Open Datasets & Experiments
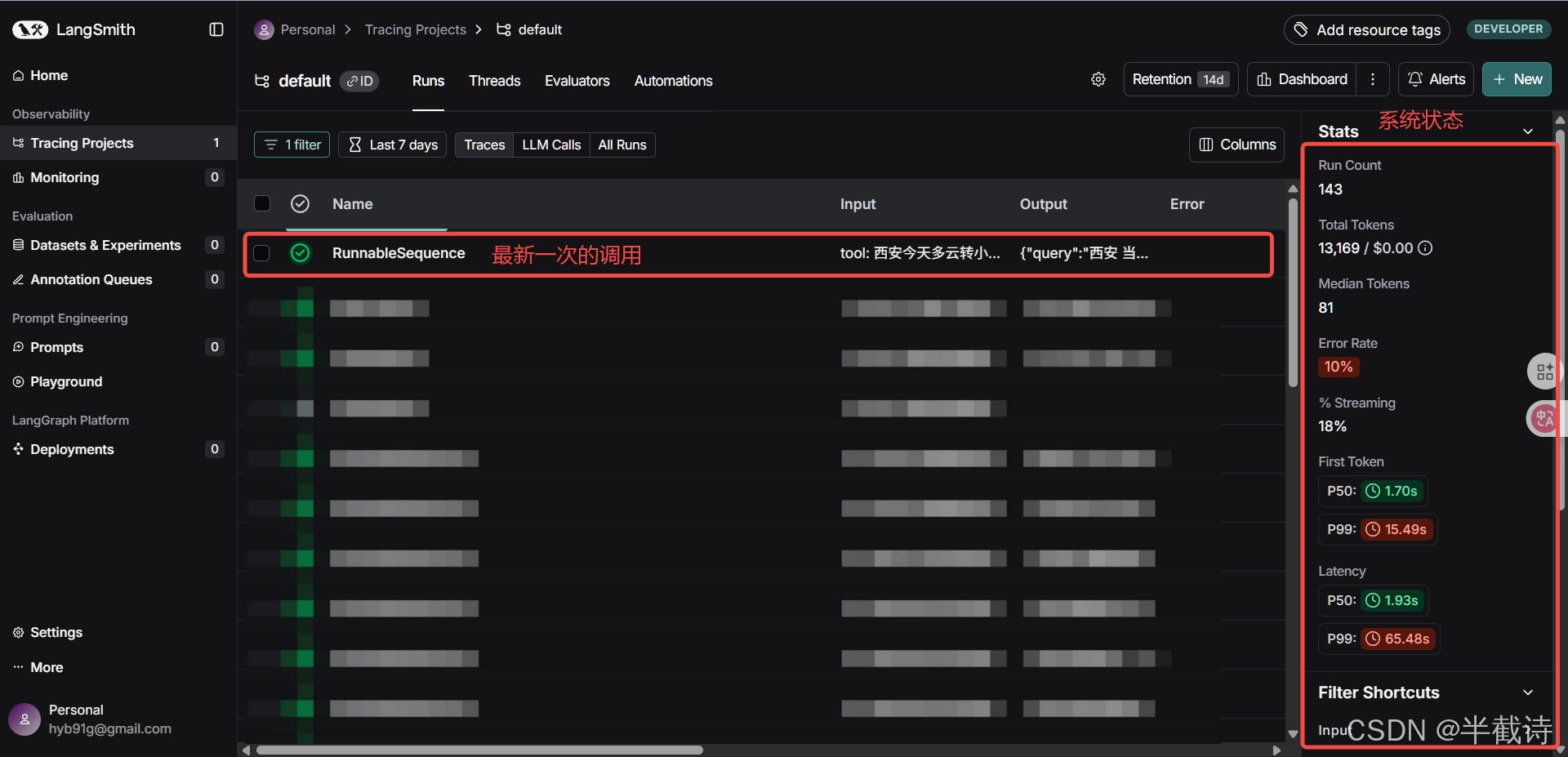Image resolution: width=1568 pixels, height=757 pixels. tap(118, 245)
